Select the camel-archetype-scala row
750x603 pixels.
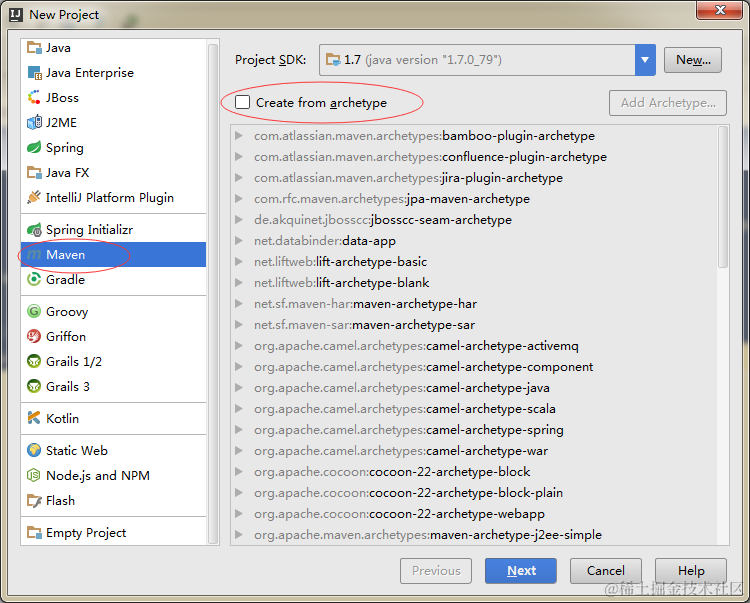click(474, 409)
